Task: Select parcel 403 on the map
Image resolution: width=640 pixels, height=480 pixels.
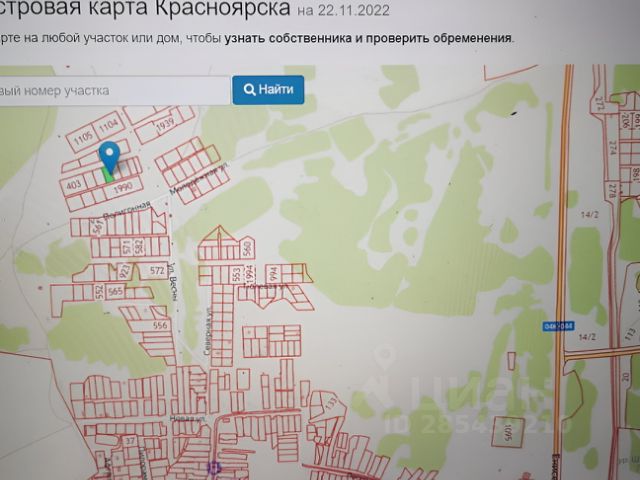Action: [73, 184]
